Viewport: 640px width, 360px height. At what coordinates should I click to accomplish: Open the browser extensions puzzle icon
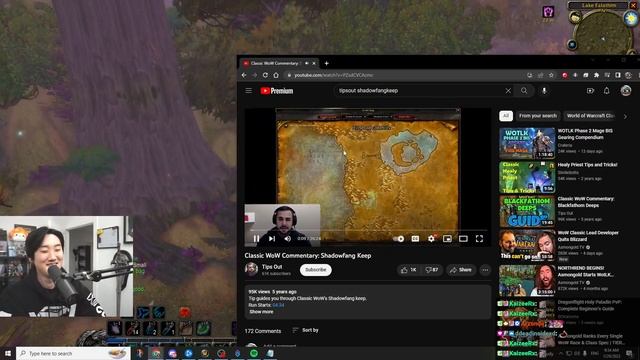pos(596,75)
